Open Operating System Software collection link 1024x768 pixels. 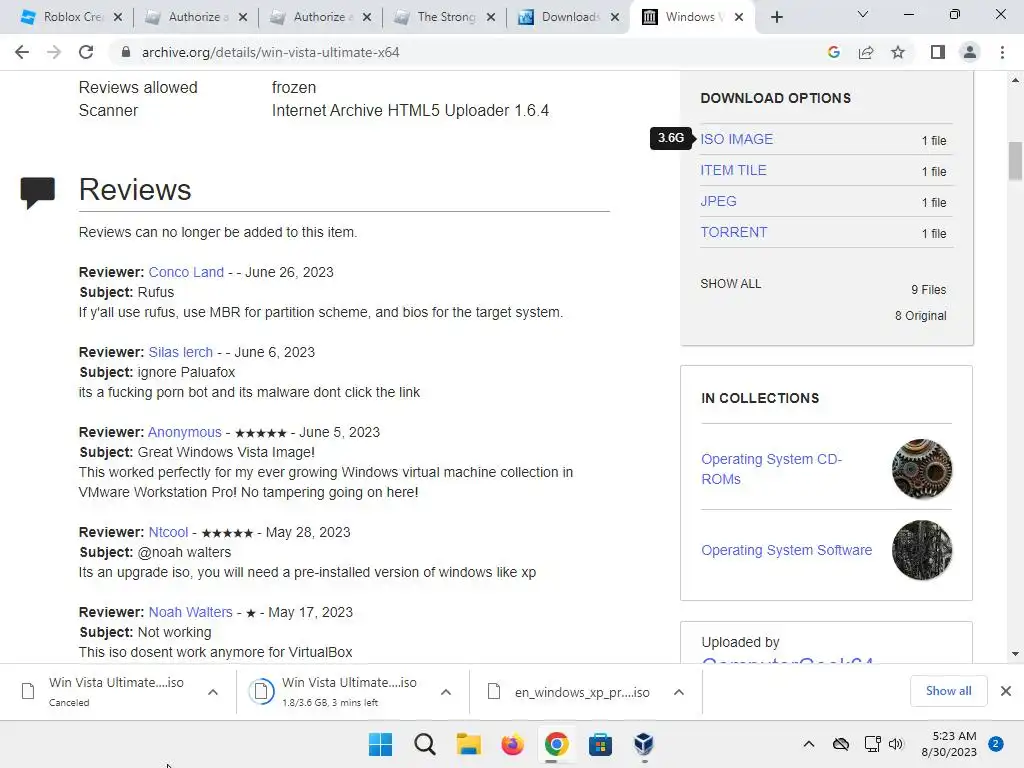pyautogui.click(x=786, y=550)
